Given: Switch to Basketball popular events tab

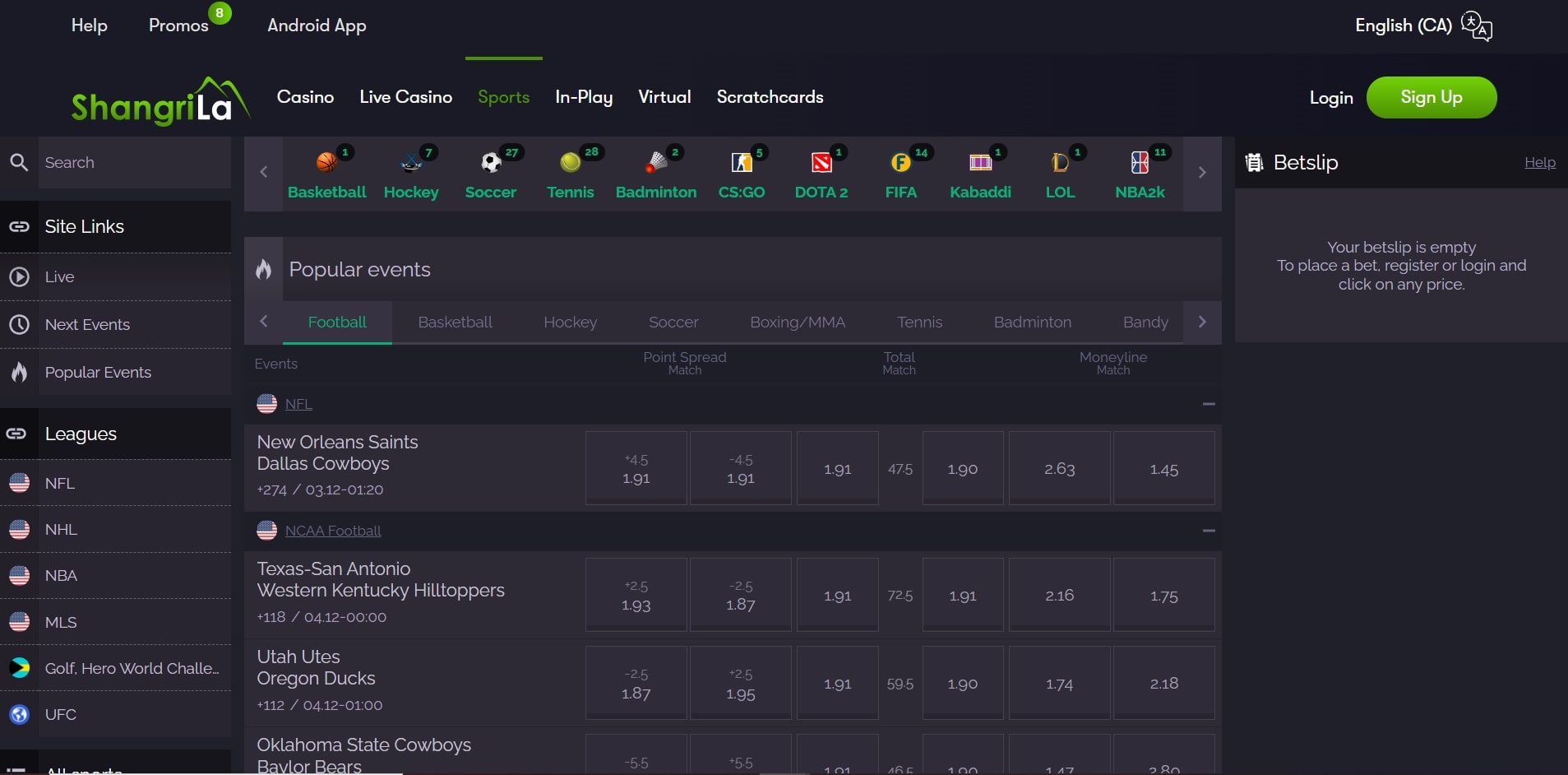Looking at the screenshot, I should pyautogui.click(x=455, y=322).
